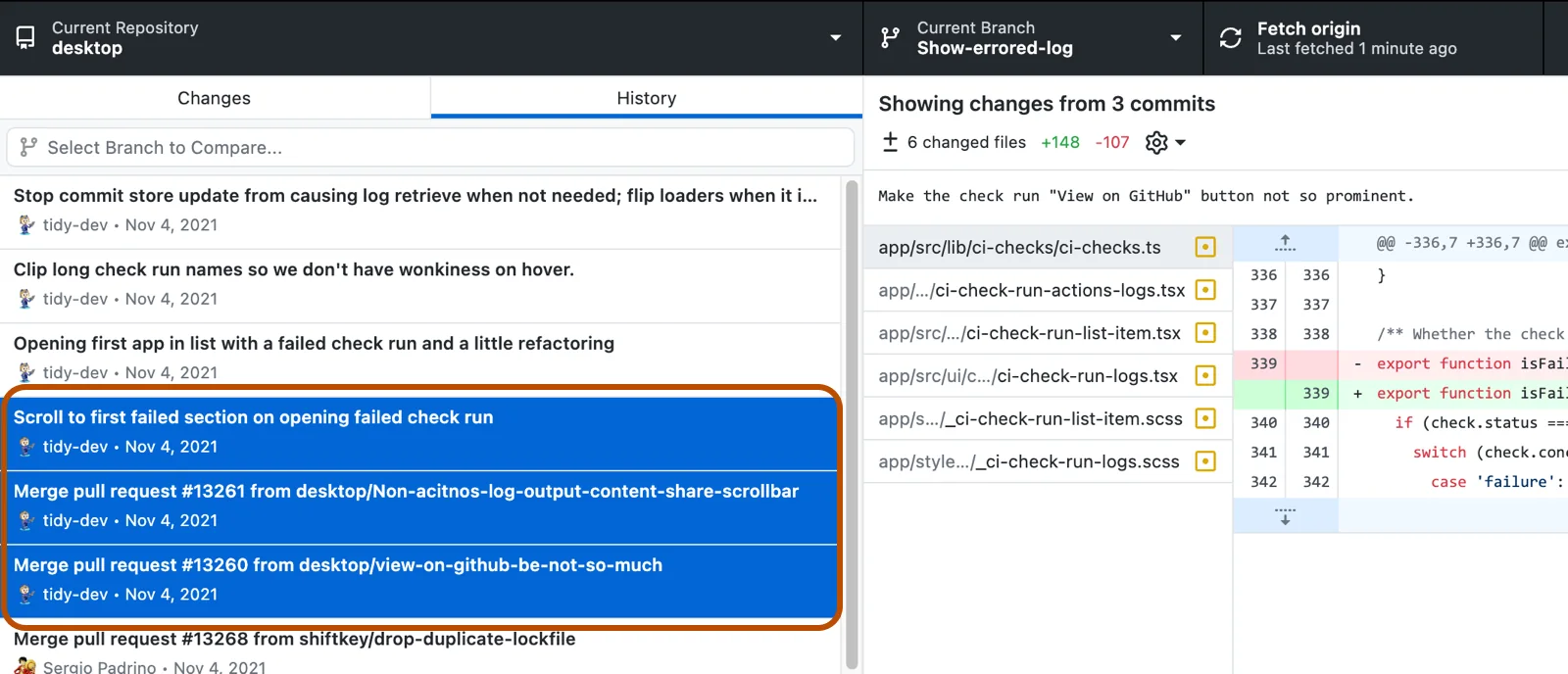Click the Fetch origin sync arrows icon
This screenshot has width=1568, height=674.
1230,38
